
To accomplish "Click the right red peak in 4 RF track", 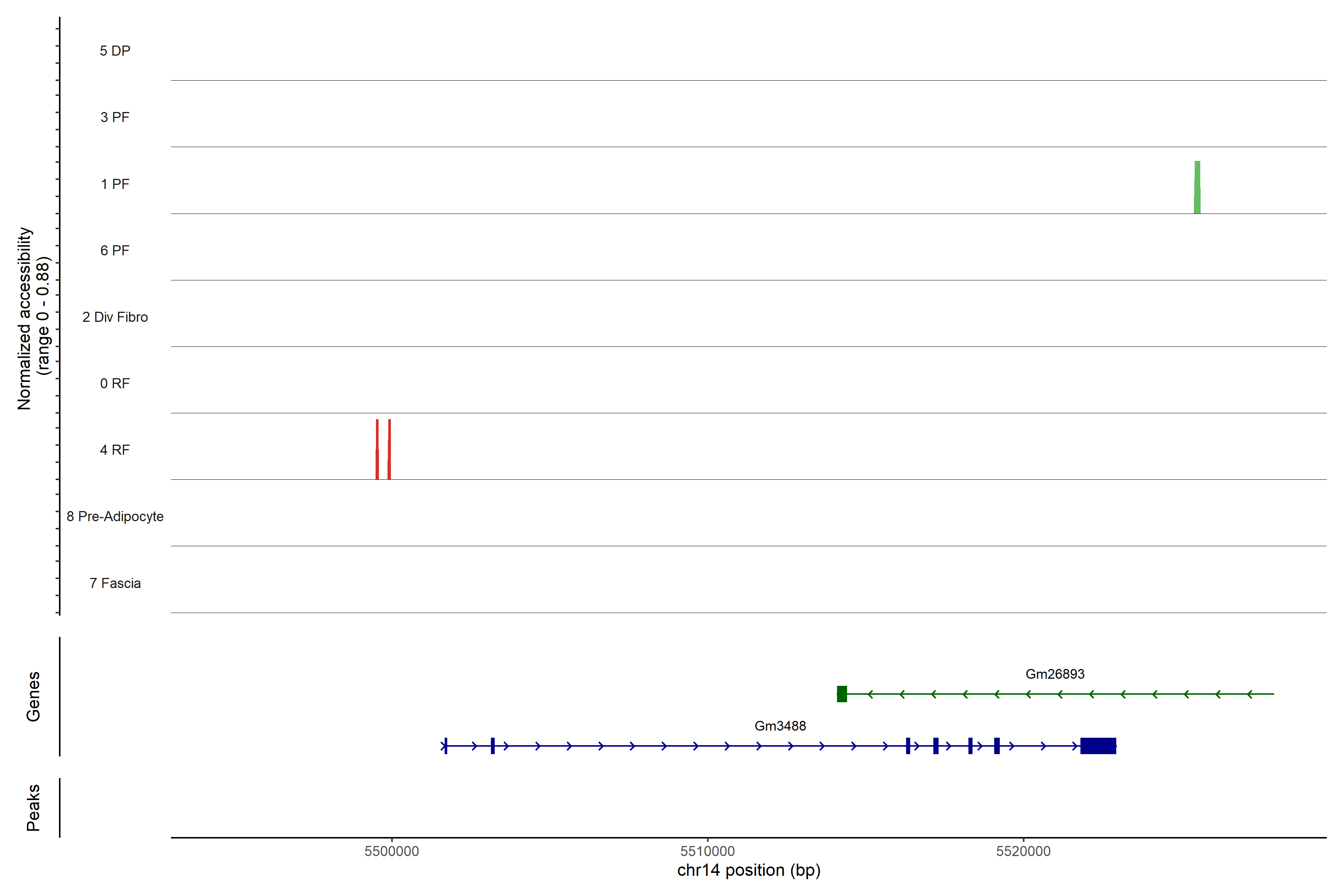I will [x=389, y=450].
